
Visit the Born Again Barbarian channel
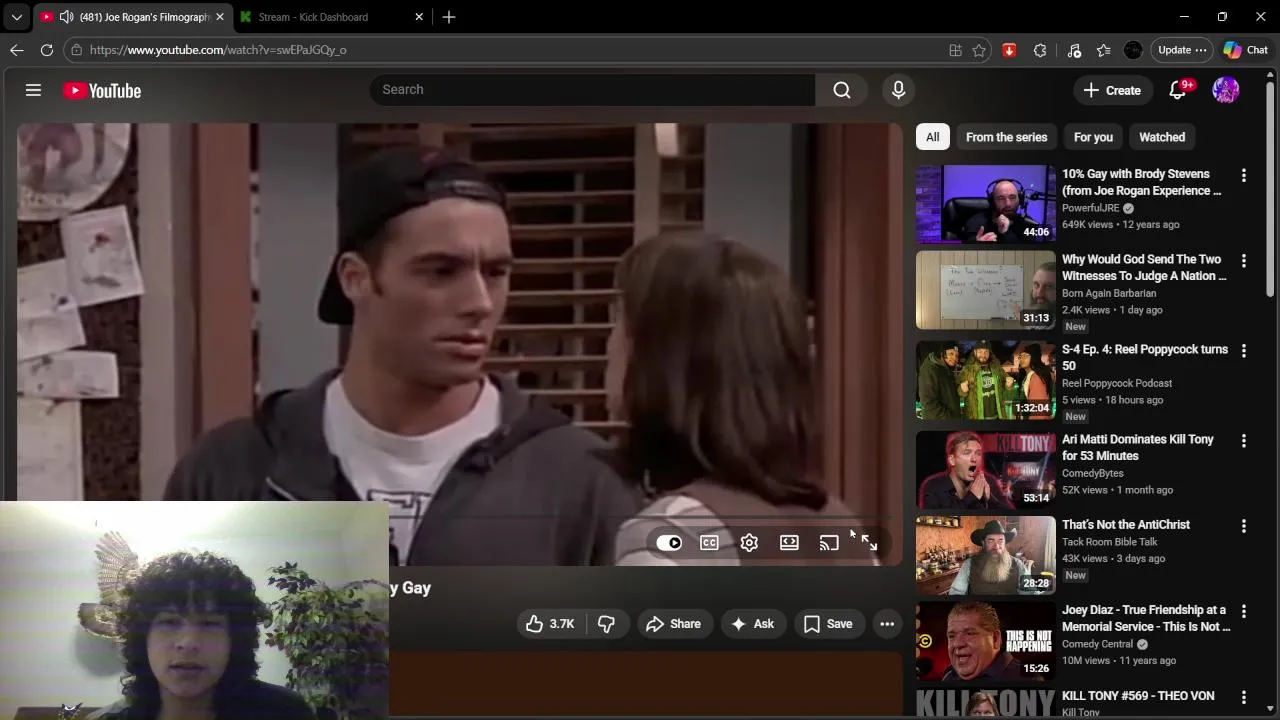tap(1109, 293)
